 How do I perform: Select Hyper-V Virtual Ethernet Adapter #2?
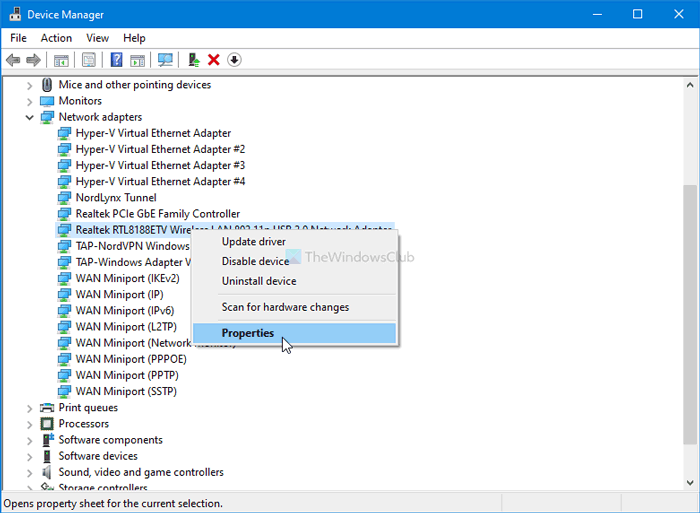[x=160, y=149]
